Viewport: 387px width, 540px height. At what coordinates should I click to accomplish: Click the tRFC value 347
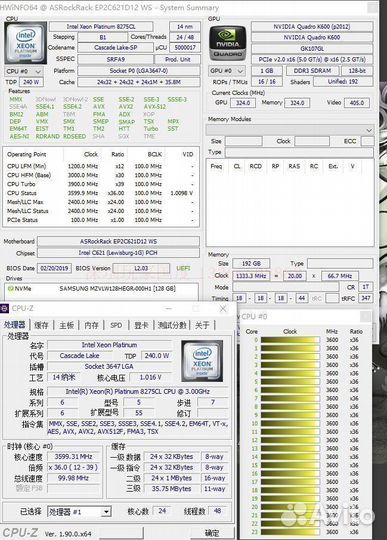click(366, 298)
